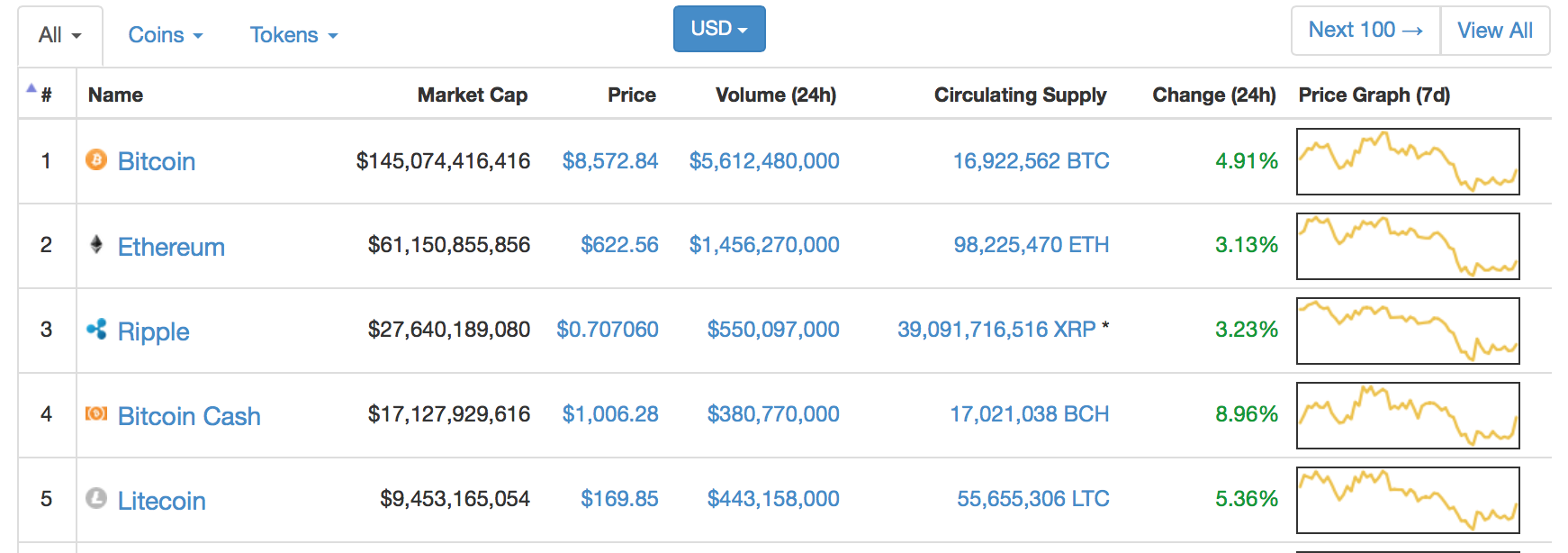Open the USD currency selector
The image size is (1568, 553).
[719, 29]
